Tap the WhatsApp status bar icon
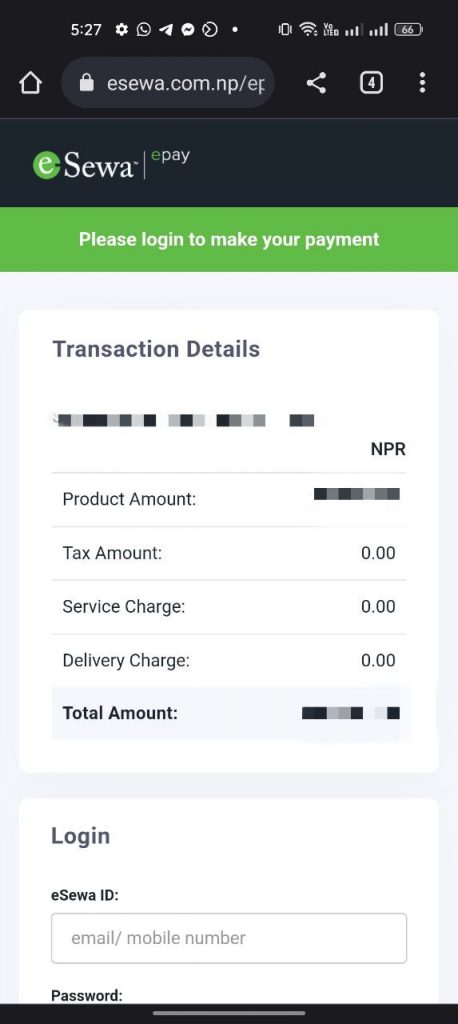 pos(143,29)
